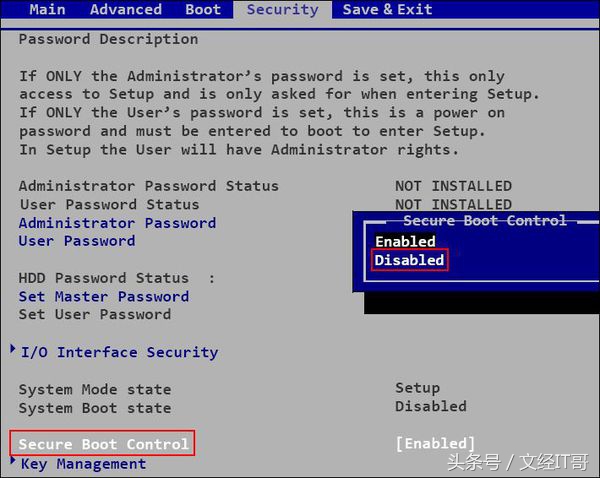Switch to the Advanced tab

[x=126, y=9]
